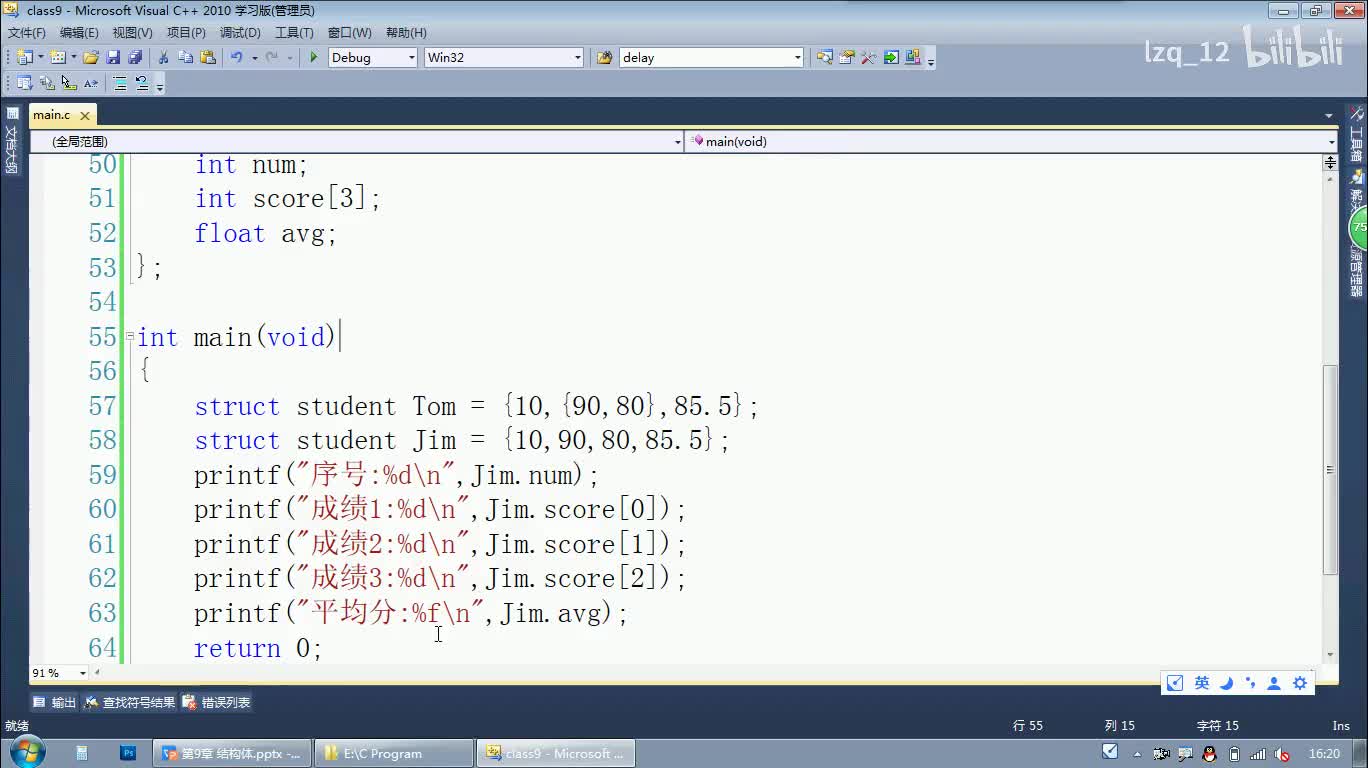Image resolution: width=1368 pixels, height=768 pixels.
Task: Toggle the IME English/Chinese mode button
Action: [1202, 683]
